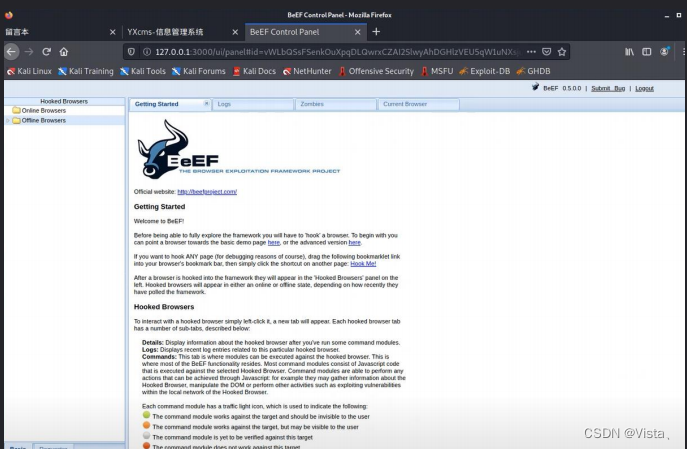Minimize the Firefox window
This screenshot has height=449, width=687.
[667, 15]
